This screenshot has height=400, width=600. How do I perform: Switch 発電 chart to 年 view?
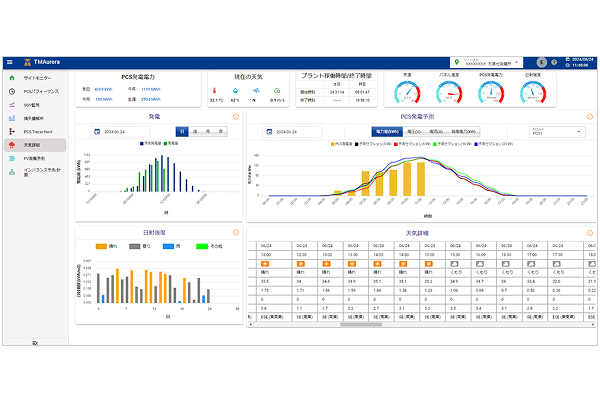(x=221, y=131)
